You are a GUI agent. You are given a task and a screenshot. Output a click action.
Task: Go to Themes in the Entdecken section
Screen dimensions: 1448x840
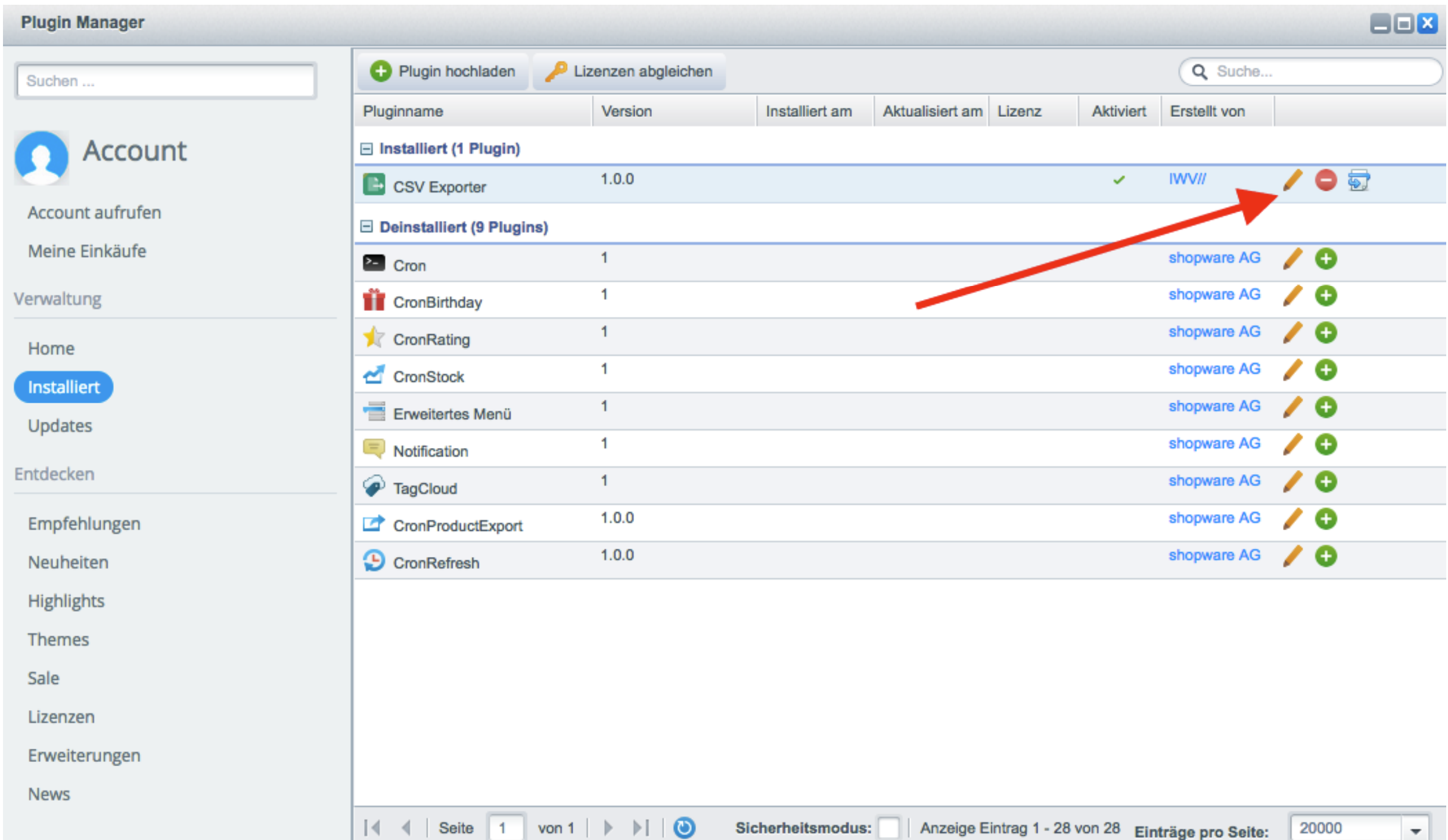58,639
